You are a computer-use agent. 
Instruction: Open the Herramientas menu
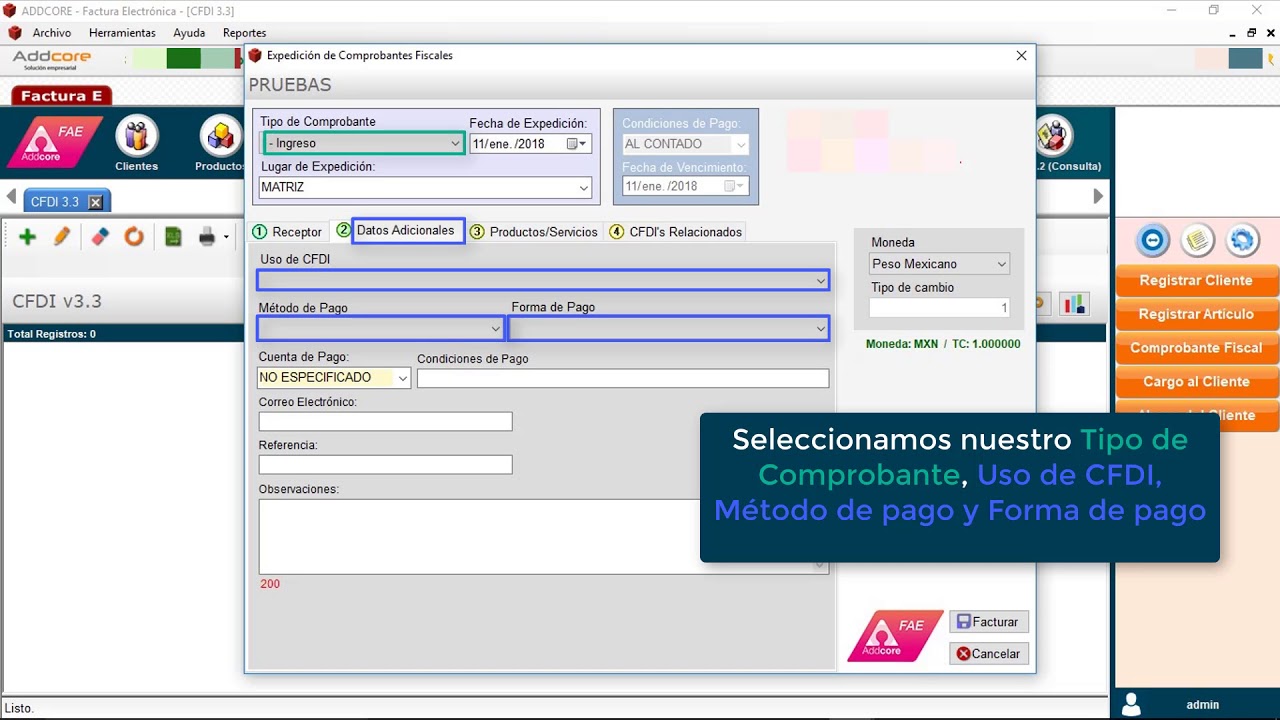pyautogui.click(x=122, y=33)
